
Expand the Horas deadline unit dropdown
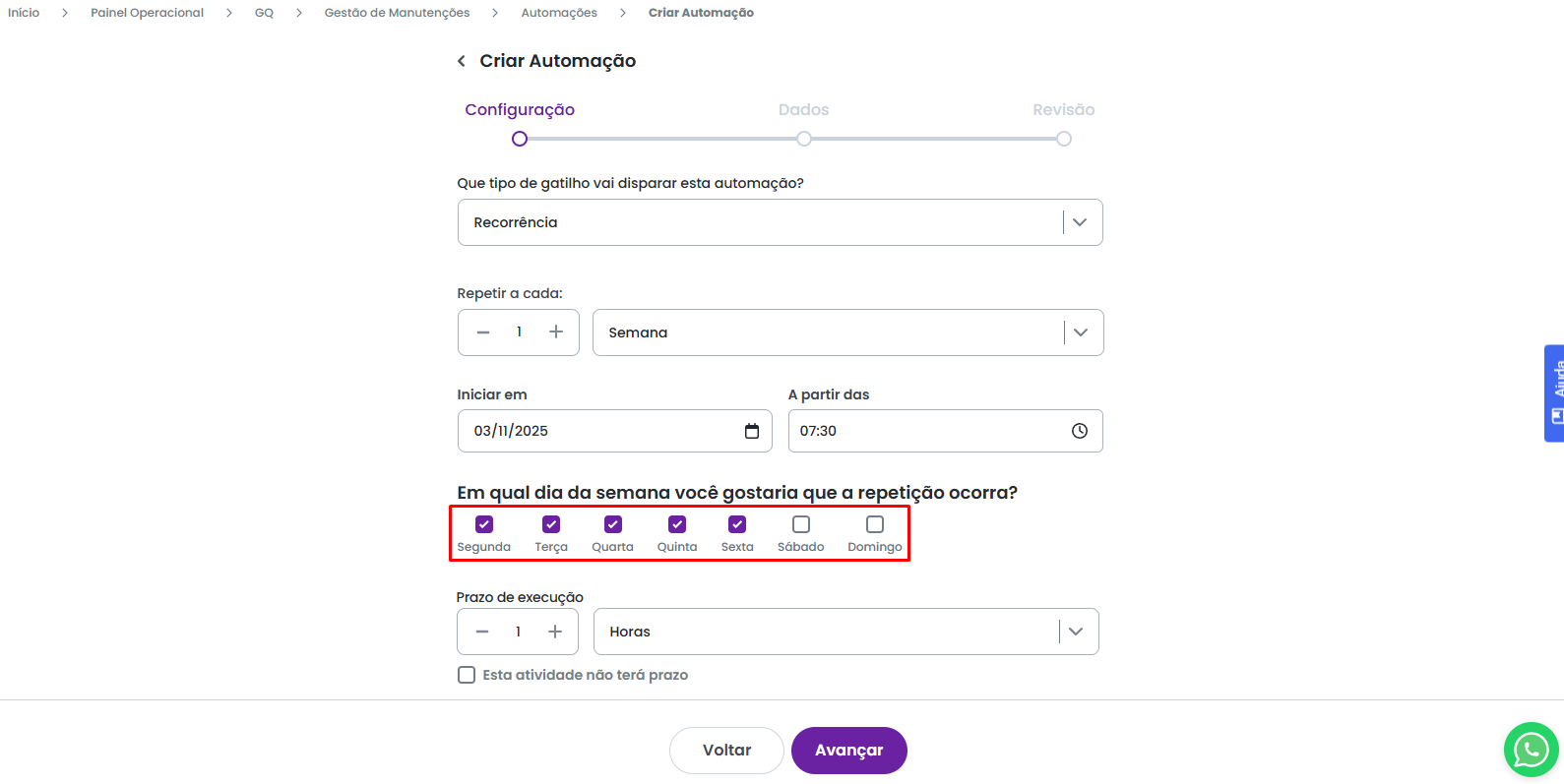point(1076,632)
